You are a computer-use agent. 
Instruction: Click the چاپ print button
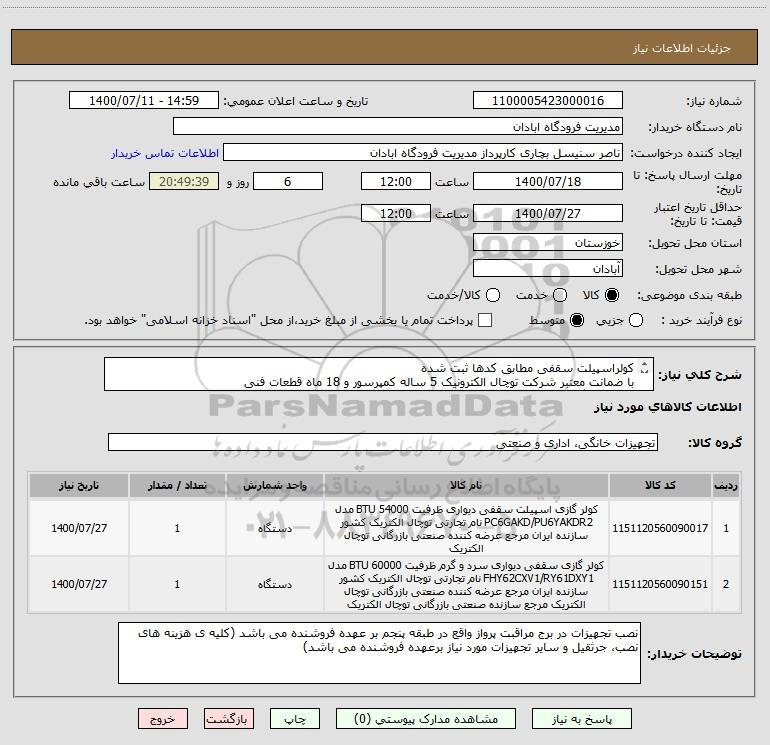click(x=295, y=719)
